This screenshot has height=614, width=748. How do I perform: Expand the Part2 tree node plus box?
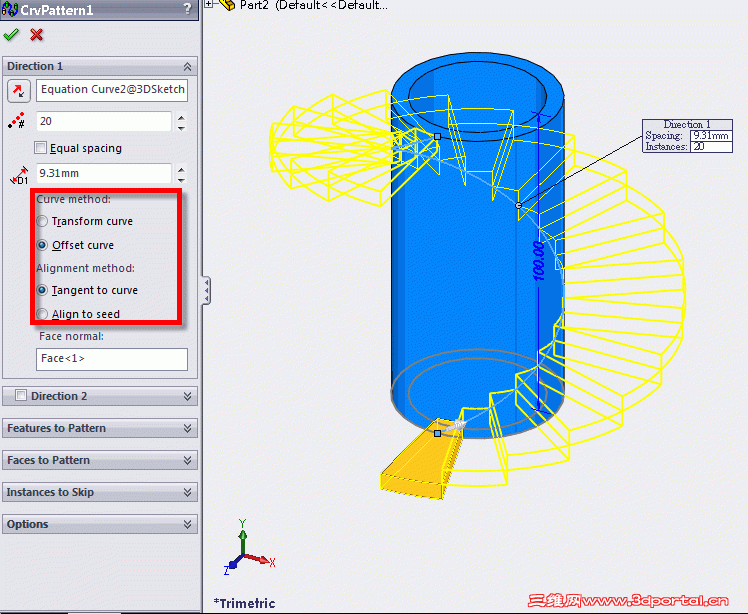(x=208, y=4)
